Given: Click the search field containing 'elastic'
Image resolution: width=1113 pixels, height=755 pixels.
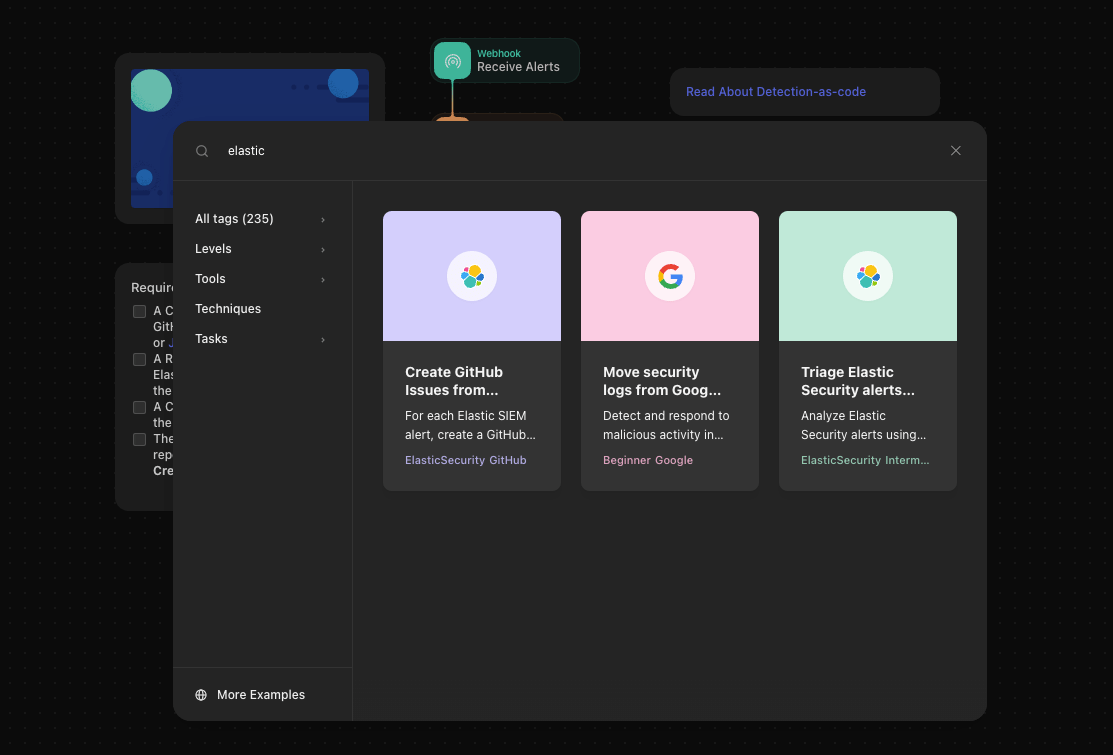Looking at the screenshot, I should point(580,151).
